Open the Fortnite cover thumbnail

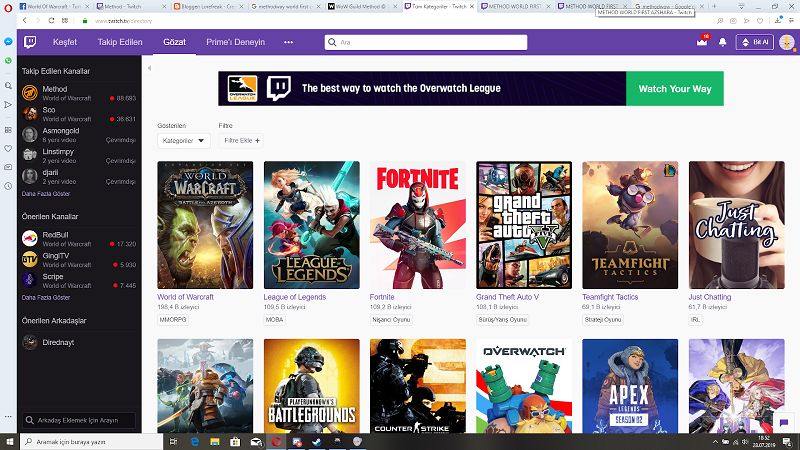(417, 225)
